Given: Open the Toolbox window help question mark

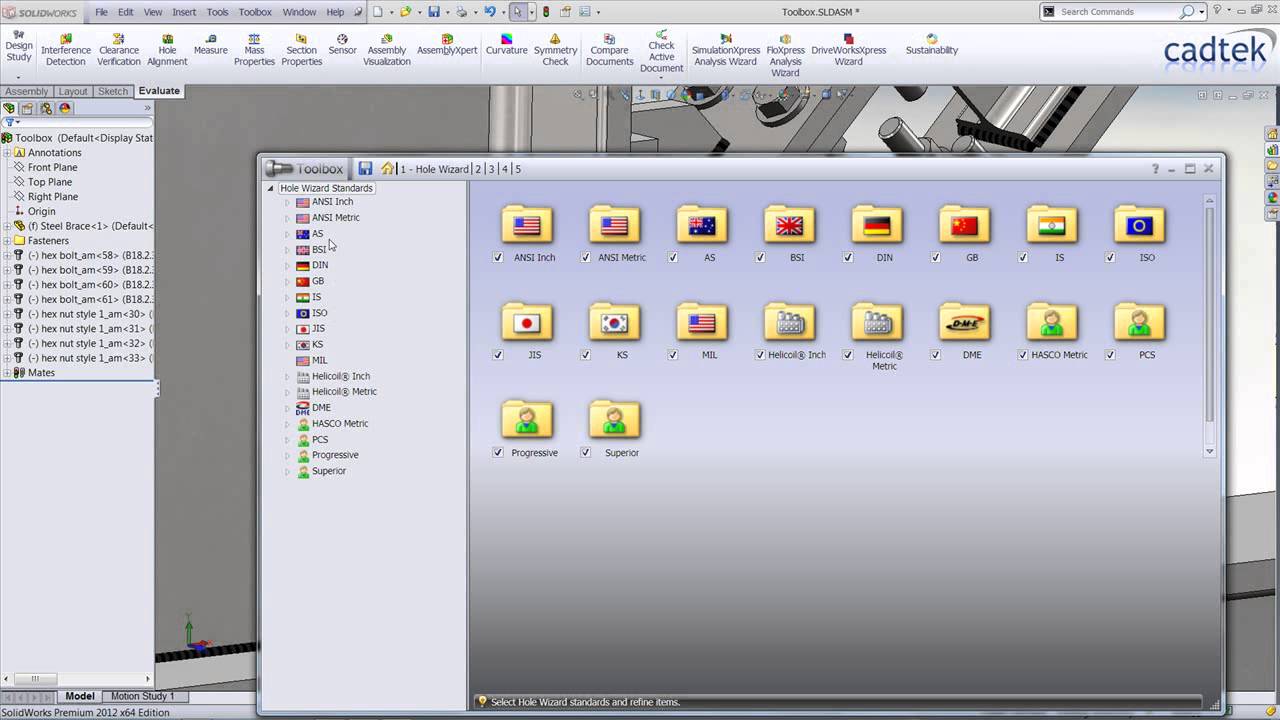Looking at the screenshot, I should tap(1155, 169).
